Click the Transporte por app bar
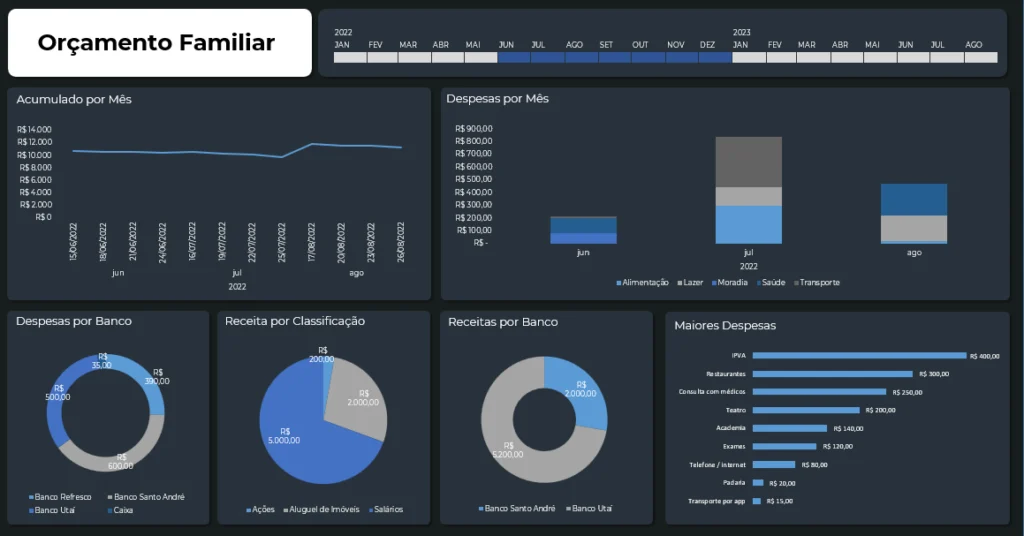The height and width of the screenshot is (536, 1024). pyautogui.click(x=757, y=501)
